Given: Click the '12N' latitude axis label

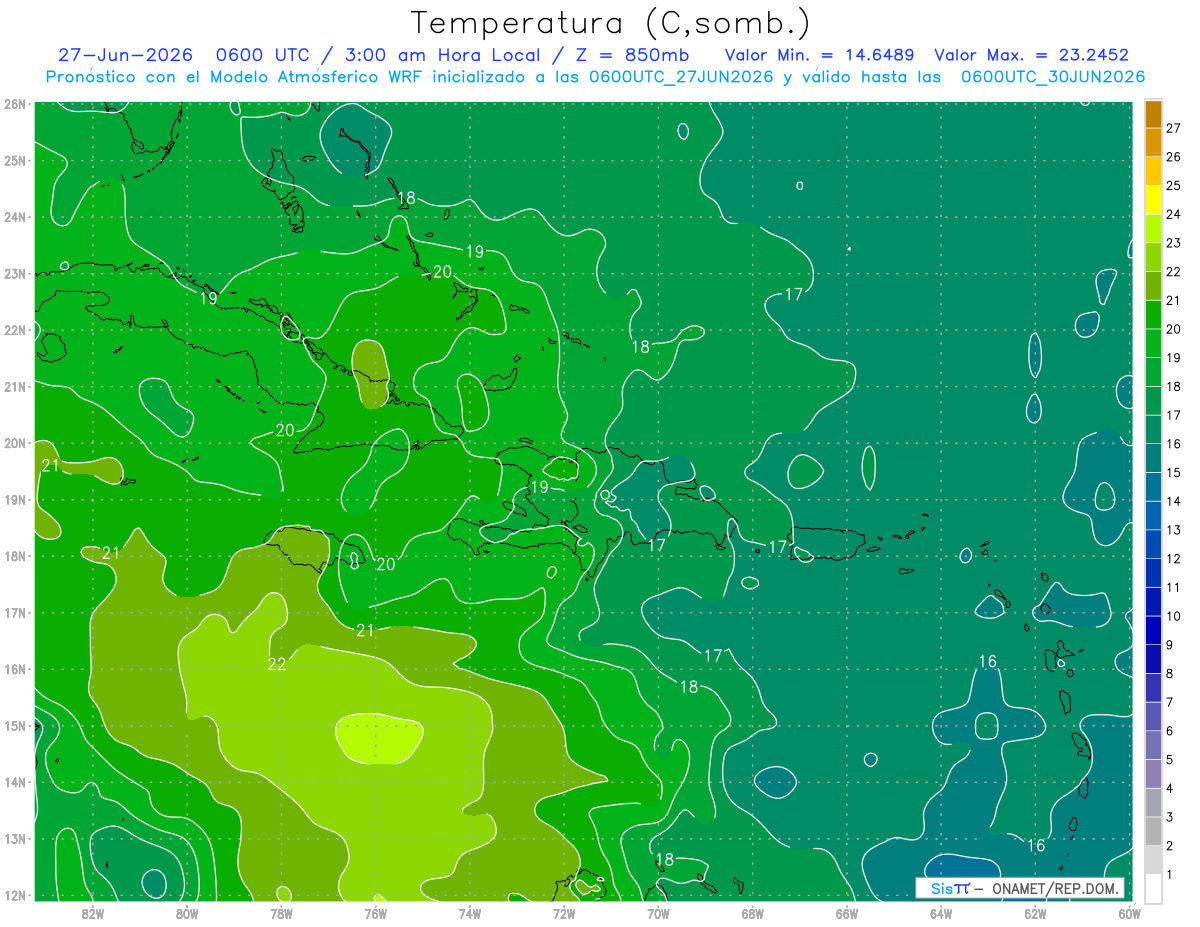Looking at the screenshot, I should (x=16, y=895).
